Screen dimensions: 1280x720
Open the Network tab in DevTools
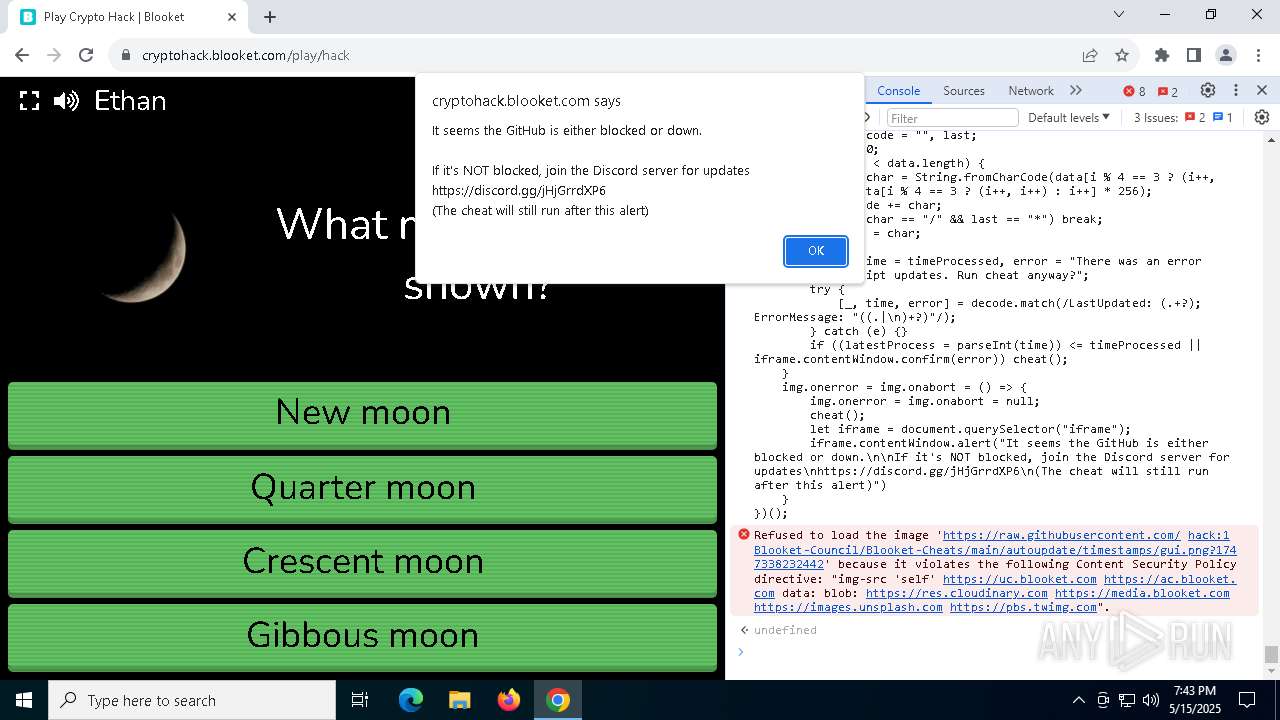click(1031, 91)
